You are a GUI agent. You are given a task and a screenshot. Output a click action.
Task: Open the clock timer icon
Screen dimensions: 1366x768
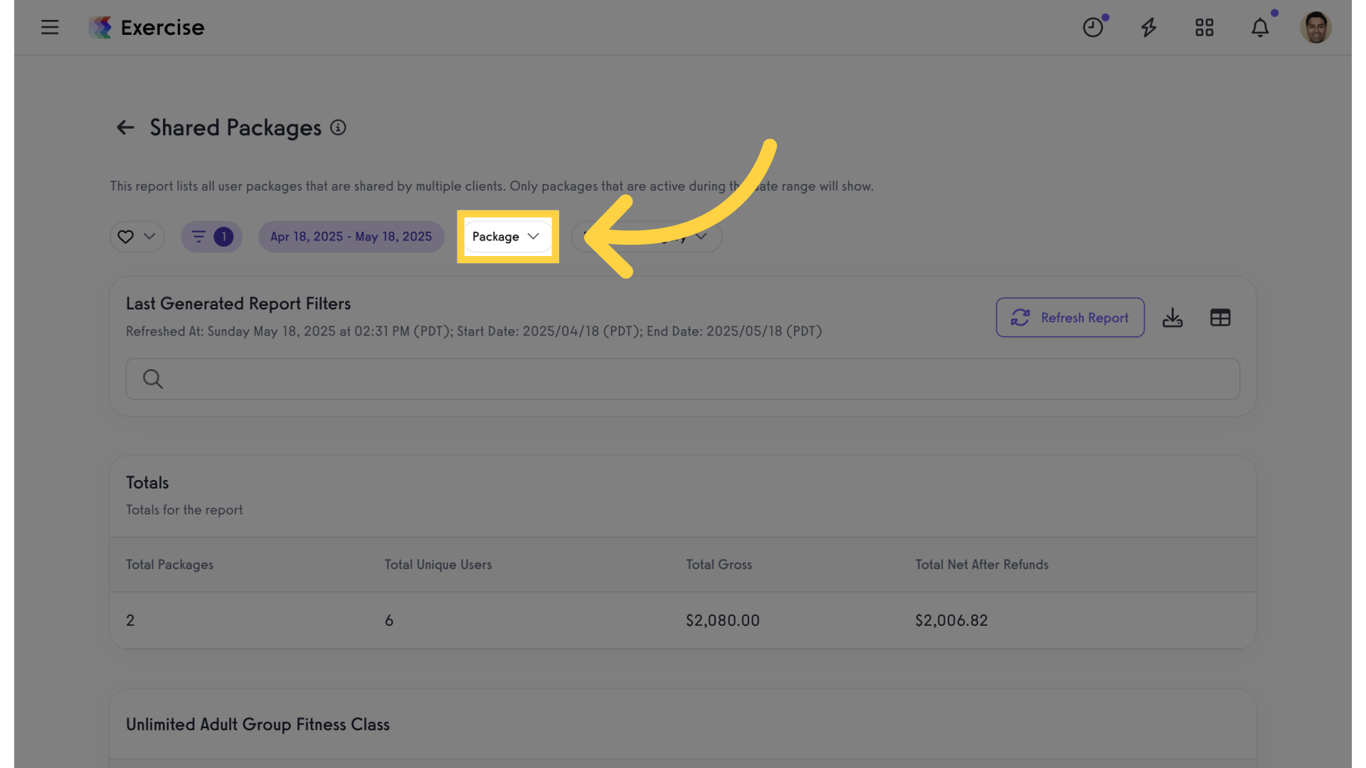click(x=1093, y=27)
